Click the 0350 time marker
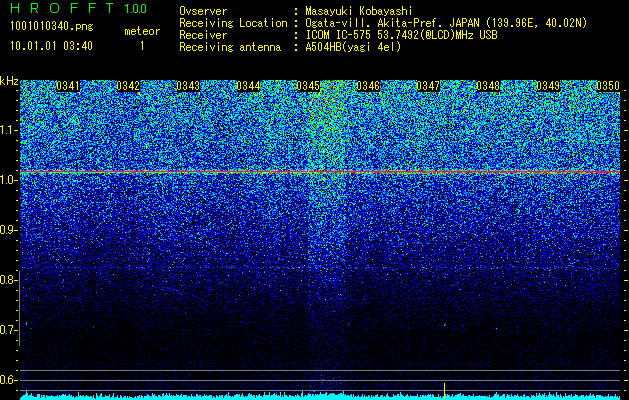This screenshot has height=400, width=629. point(608,86)
